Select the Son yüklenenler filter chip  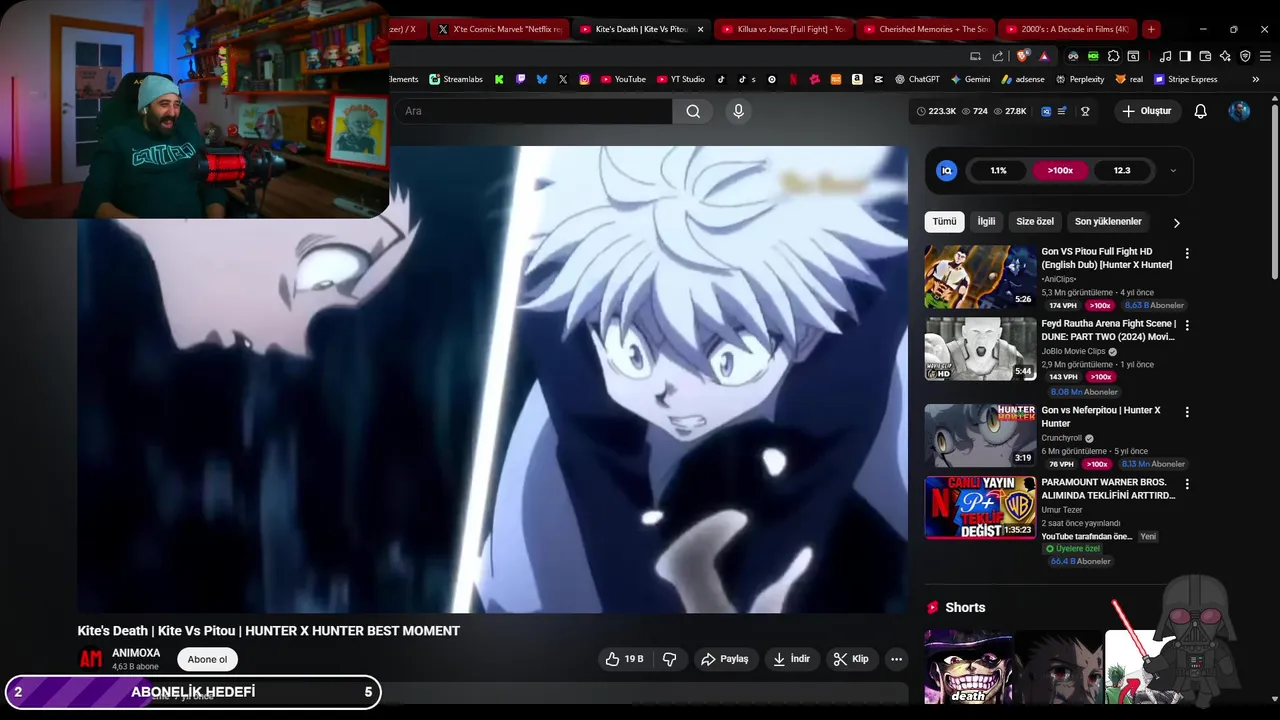1108,221
